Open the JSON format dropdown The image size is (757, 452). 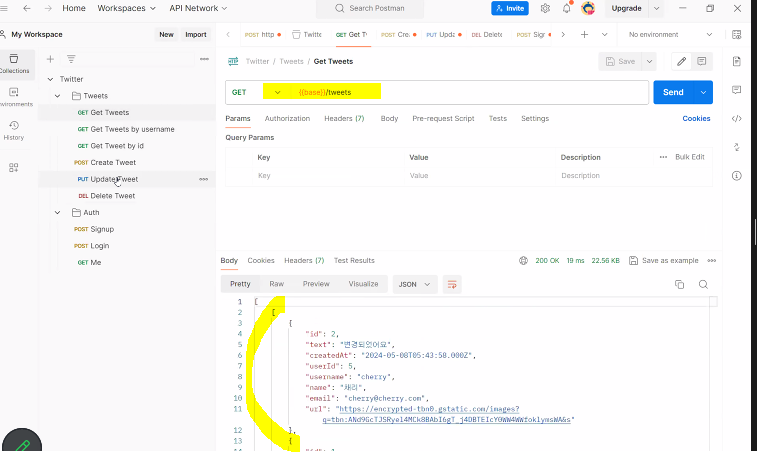[415, 284]
